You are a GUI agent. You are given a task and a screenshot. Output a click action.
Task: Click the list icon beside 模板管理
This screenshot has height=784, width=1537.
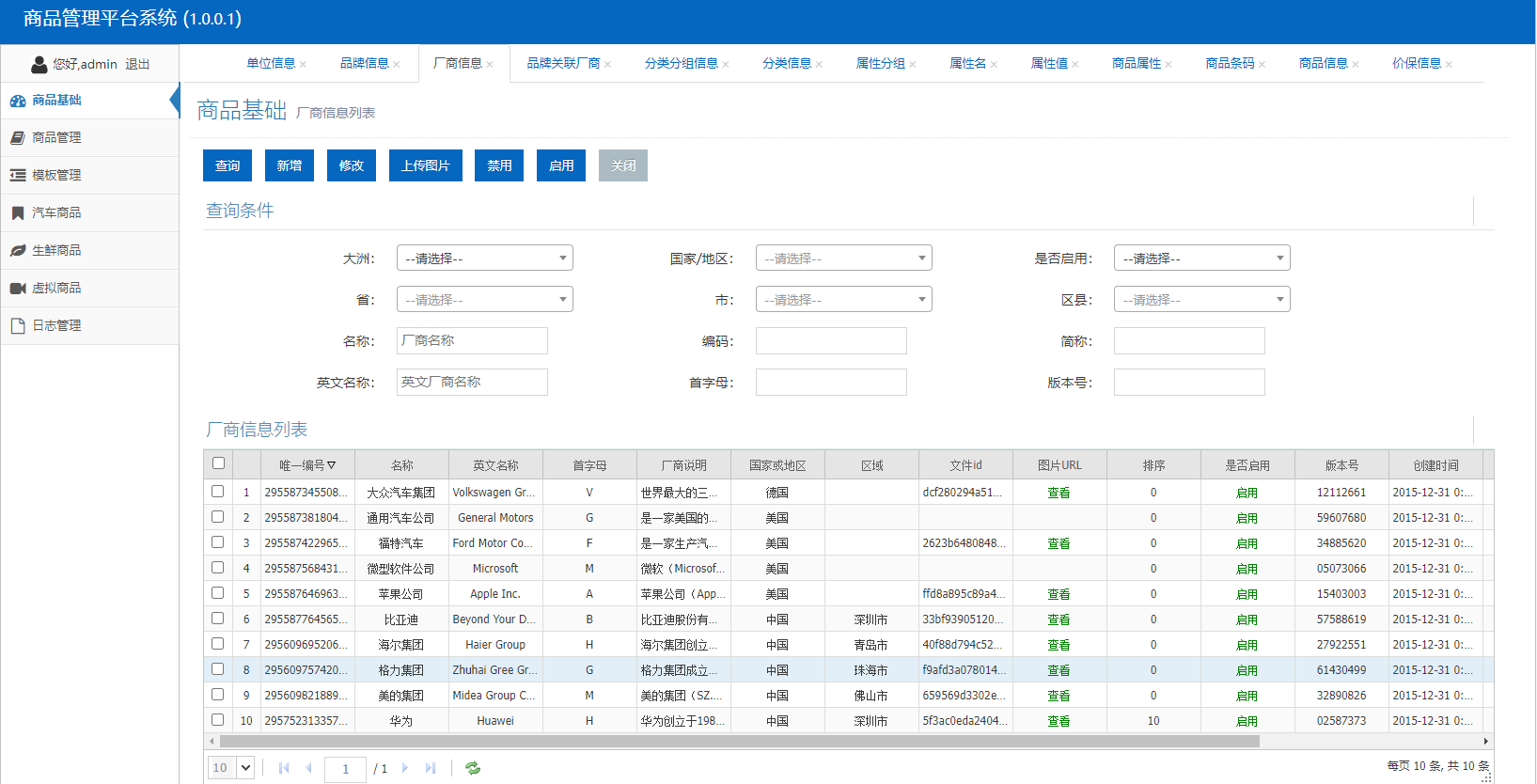[18, 176]
